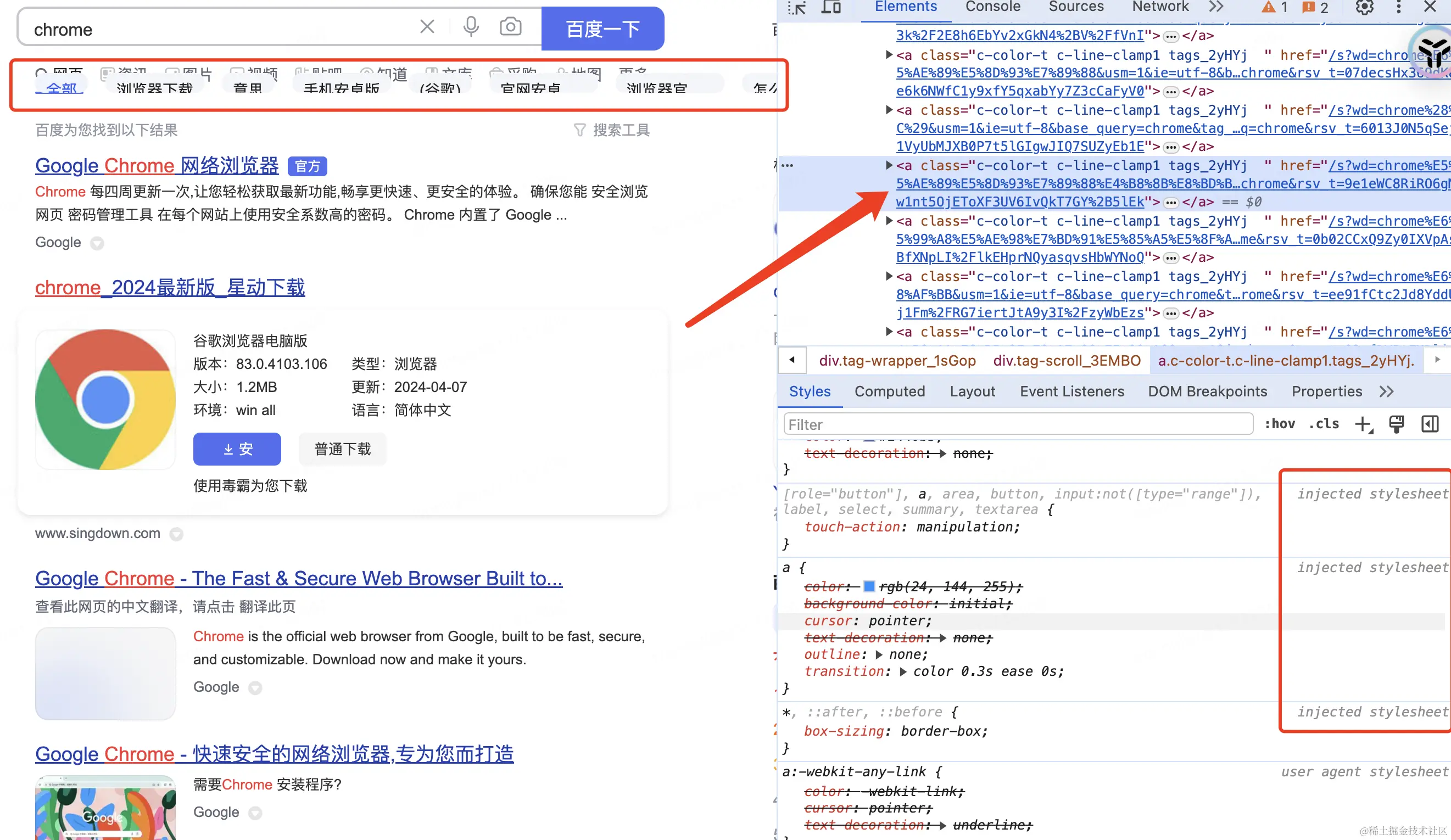Open Google Chrome 网络浏览器 result link
This screenshot has width=1451, height=840.
(x=157, y=166)
